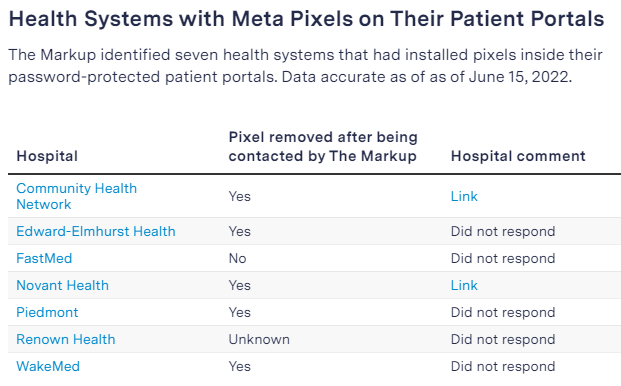The height and width of the screenshot is (386, 621).
Task: Follow the Novant Health link
Action: click(62, 285)
